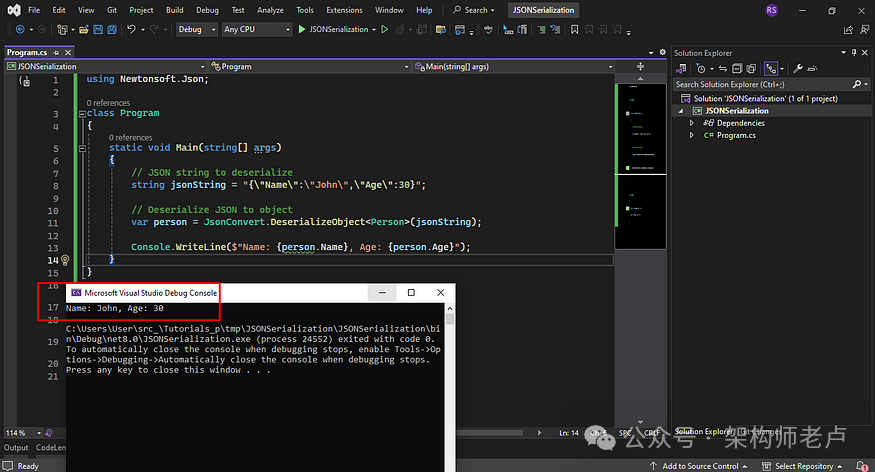Collapse the Main method code block
The width and height of the screenshot is (875, 472).
pyautogui.click(x=82, y=148)
